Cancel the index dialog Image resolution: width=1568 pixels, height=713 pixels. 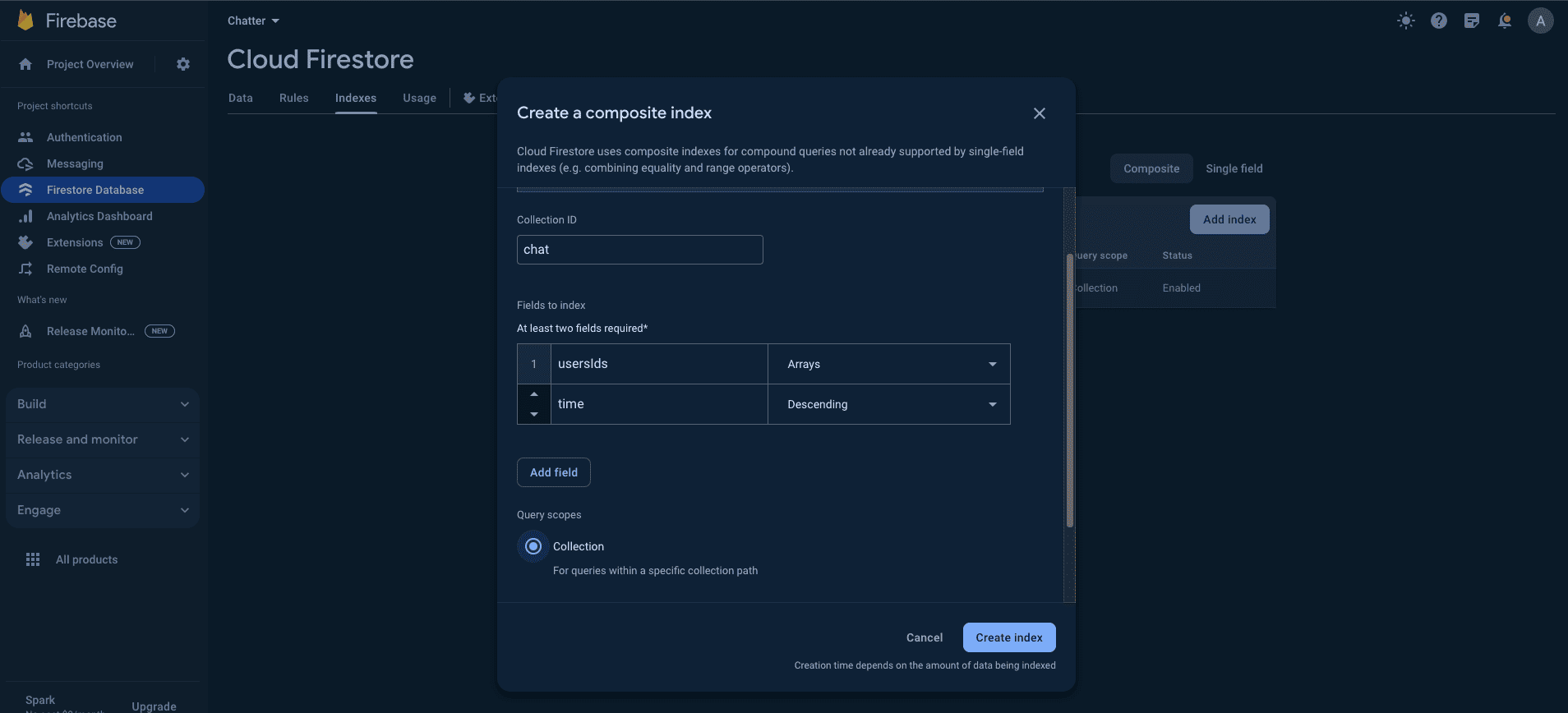[x=925, y=637]
